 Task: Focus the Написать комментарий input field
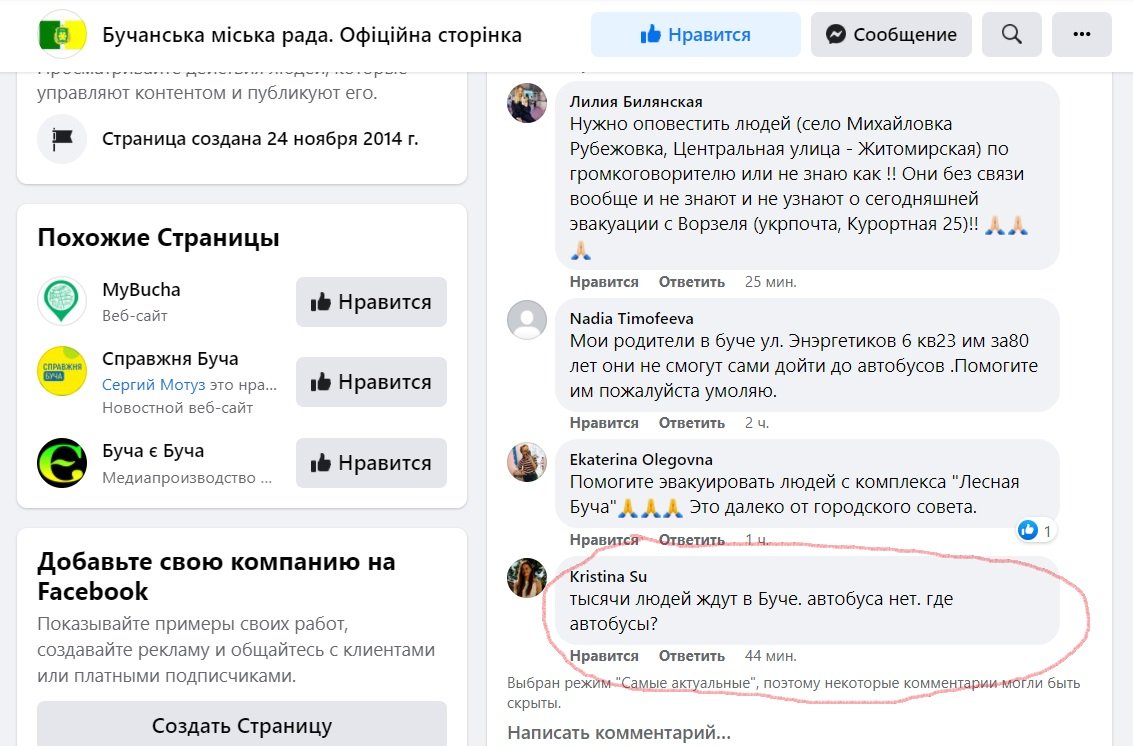click(619, 733)
